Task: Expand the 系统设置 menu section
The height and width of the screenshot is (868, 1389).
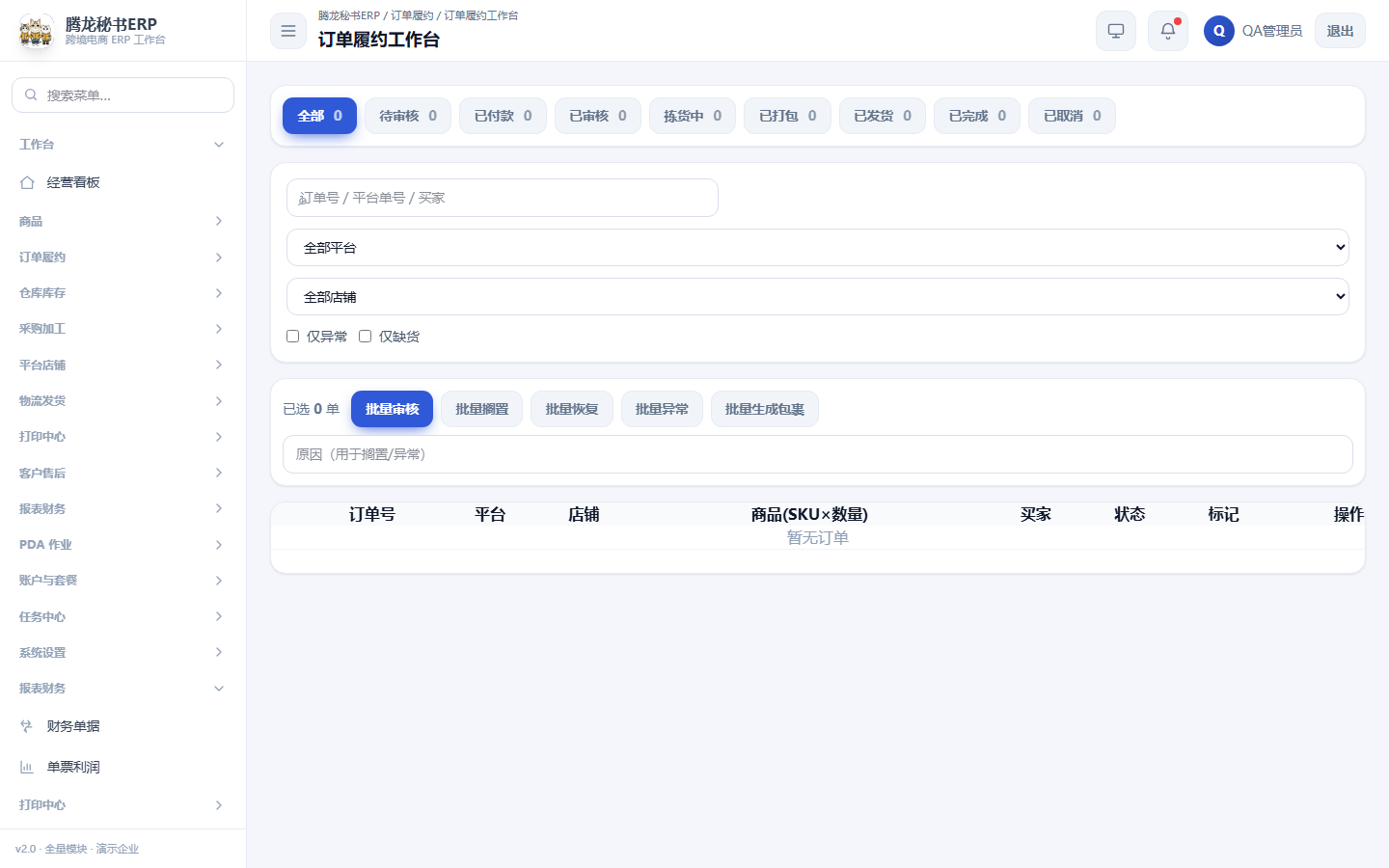Action: tap(123, 653)
